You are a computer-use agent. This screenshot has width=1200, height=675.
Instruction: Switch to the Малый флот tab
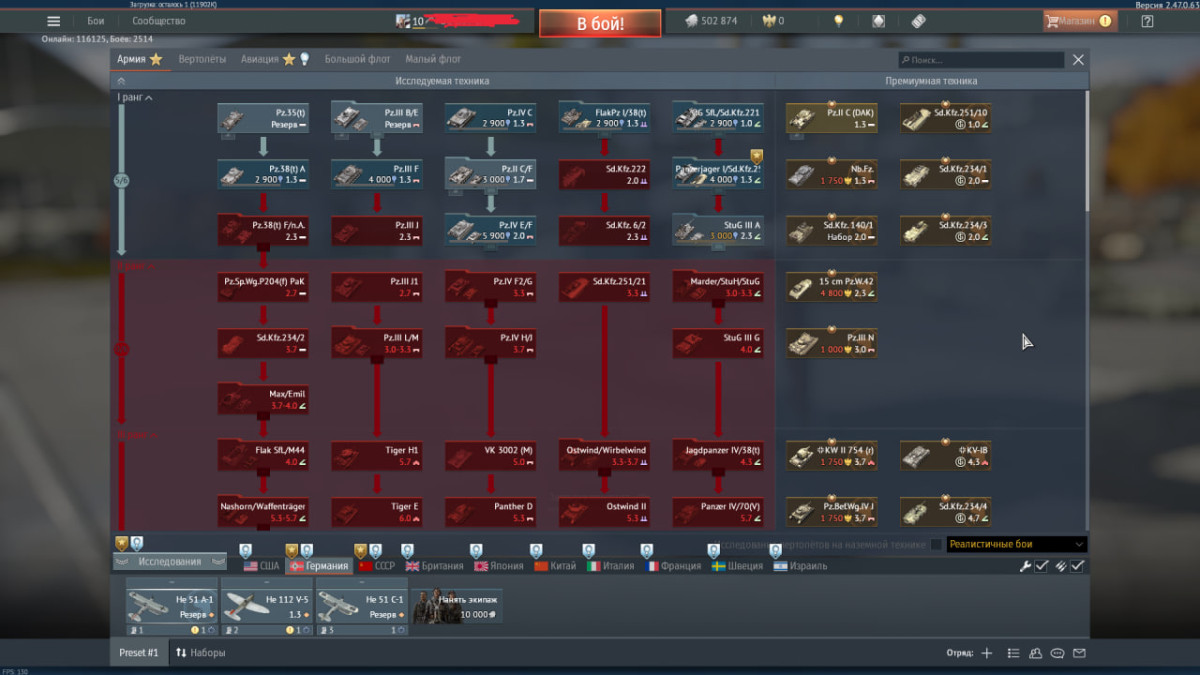point(433,60)
